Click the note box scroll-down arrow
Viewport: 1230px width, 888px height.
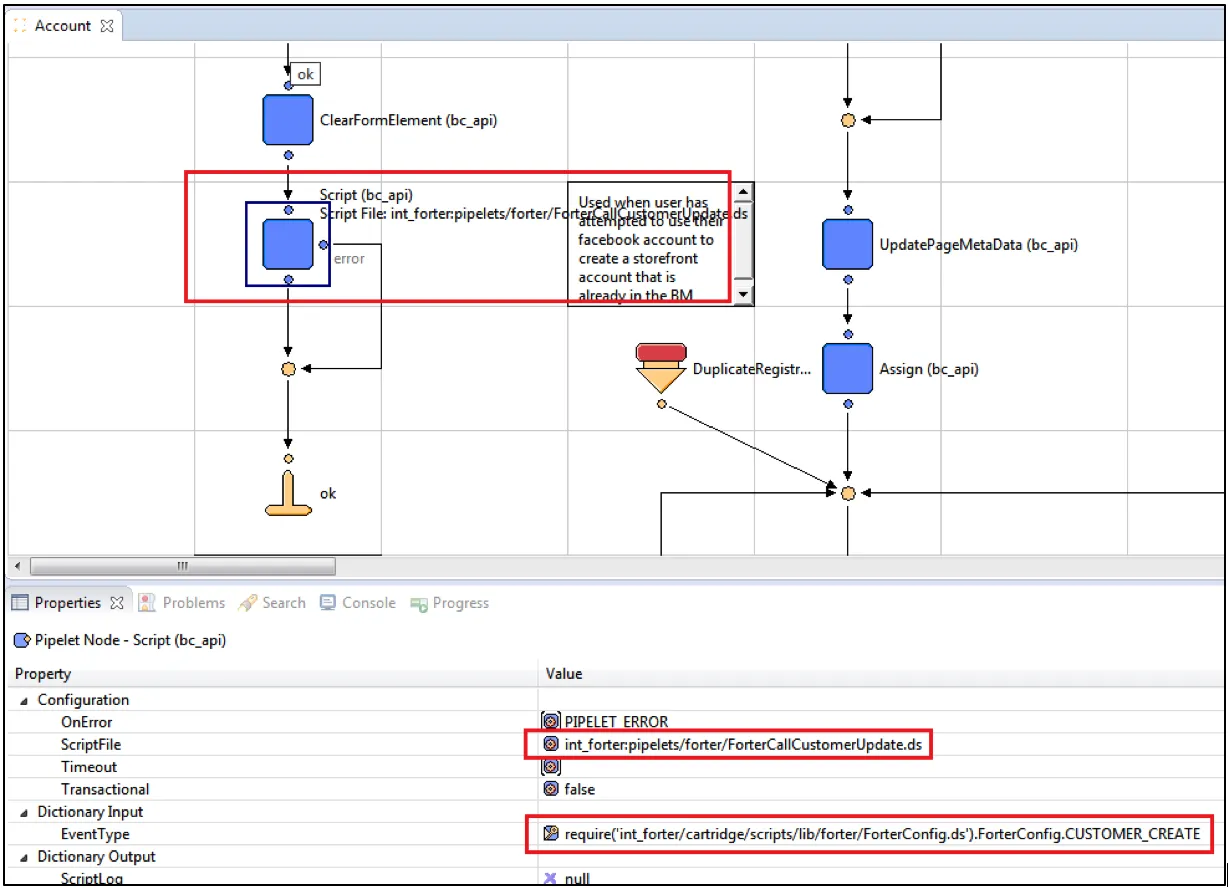(x=743, y=295)
